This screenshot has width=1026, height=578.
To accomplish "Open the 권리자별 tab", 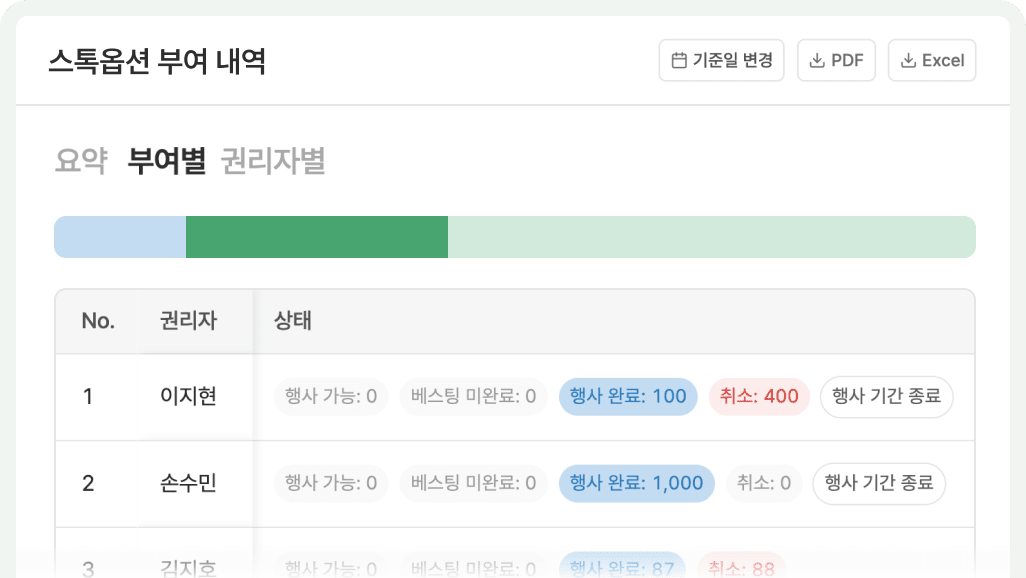I will coord(273,161).
